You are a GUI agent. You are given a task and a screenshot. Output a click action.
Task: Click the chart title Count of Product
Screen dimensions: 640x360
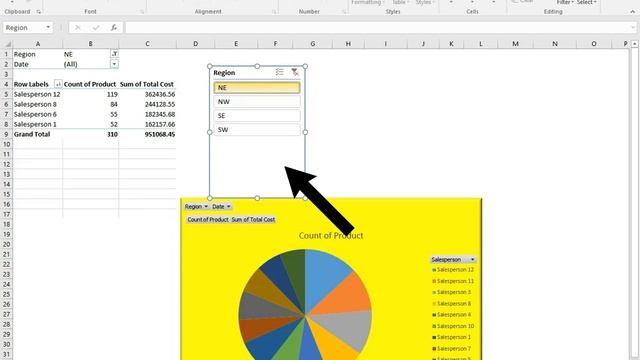point(331,236)
